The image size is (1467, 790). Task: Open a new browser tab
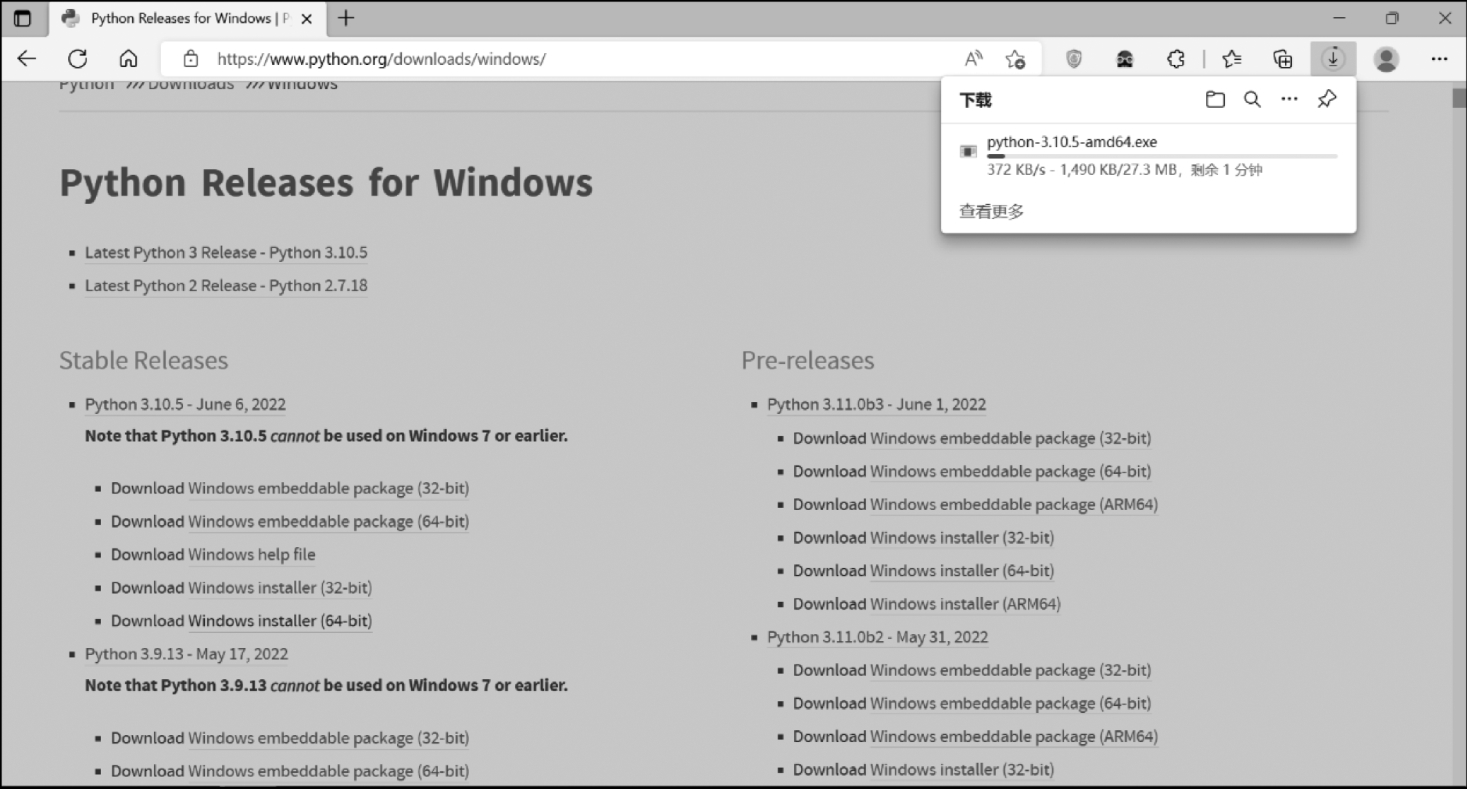click(346, 18)
